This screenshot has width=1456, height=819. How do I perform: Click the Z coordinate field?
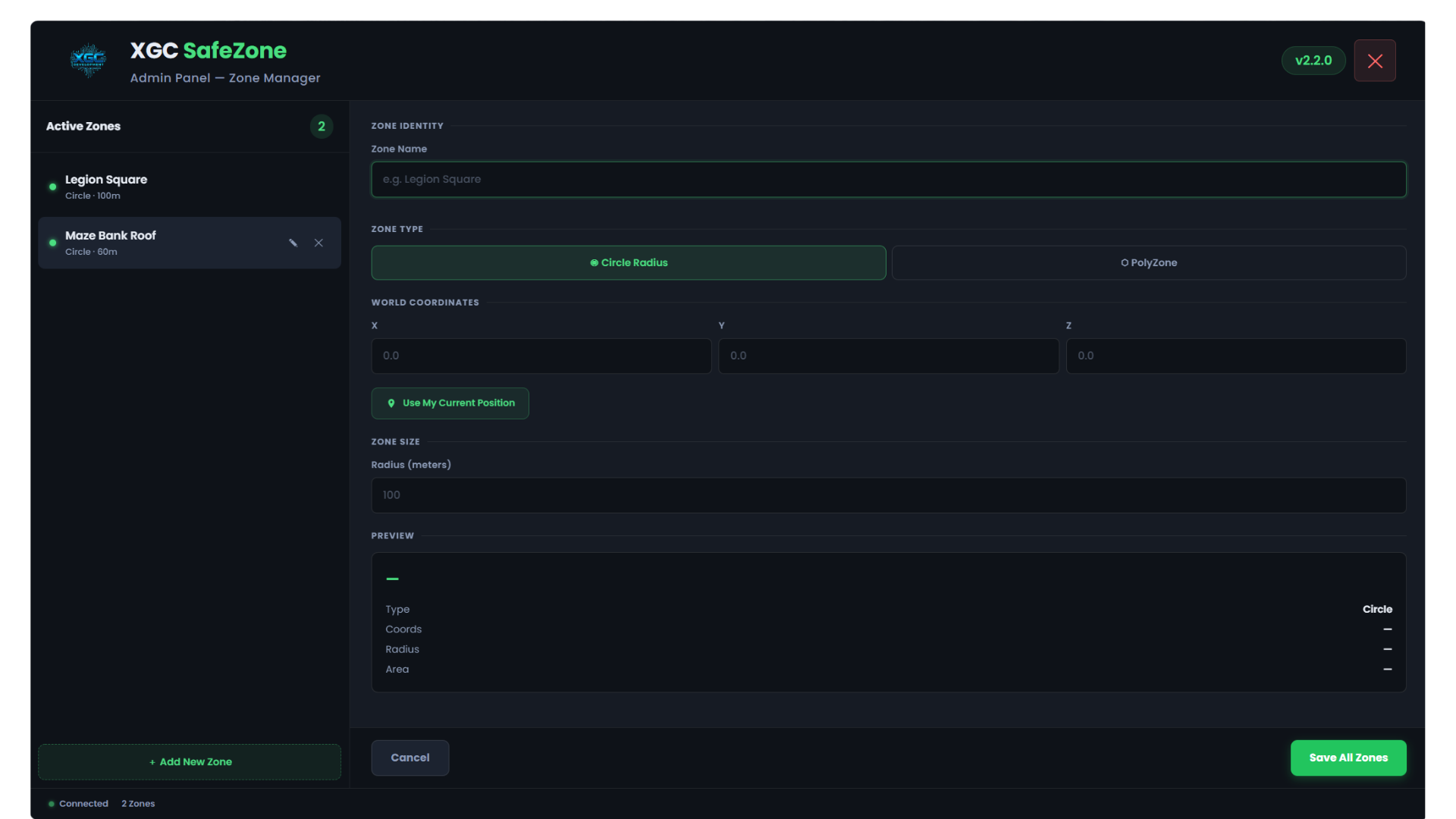(x=1236, y=356)
